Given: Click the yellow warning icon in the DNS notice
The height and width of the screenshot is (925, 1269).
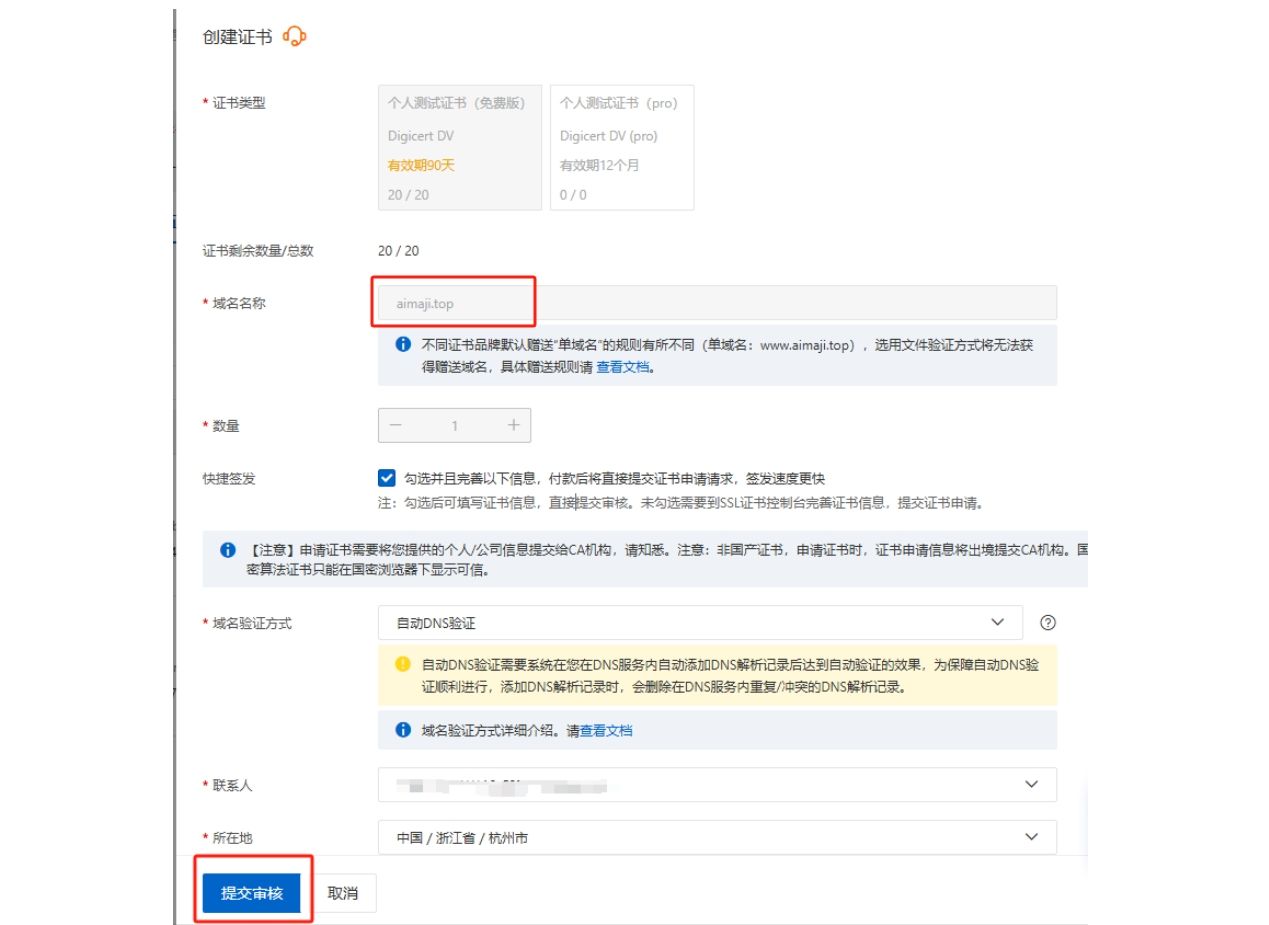Looking at the screenshot, I should click(403, 663).
